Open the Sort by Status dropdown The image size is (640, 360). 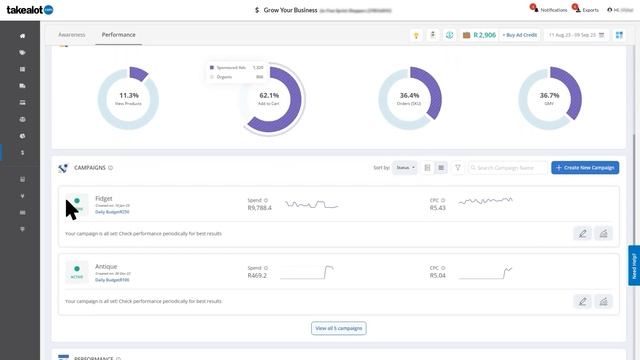[x=405, y=168]
